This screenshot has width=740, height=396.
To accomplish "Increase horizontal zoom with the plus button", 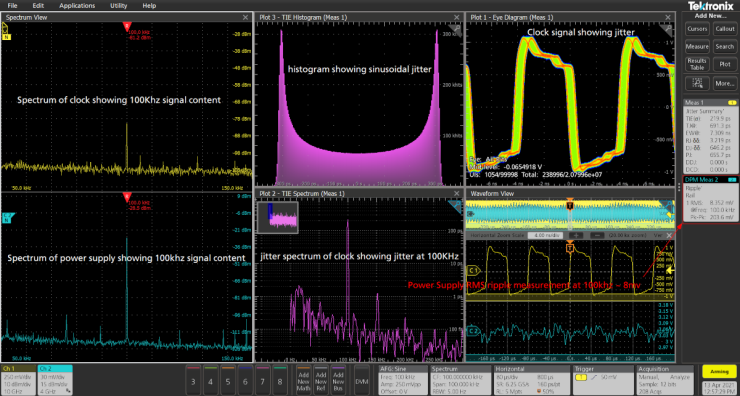I will pyautogui.click(x=577, y=235).
